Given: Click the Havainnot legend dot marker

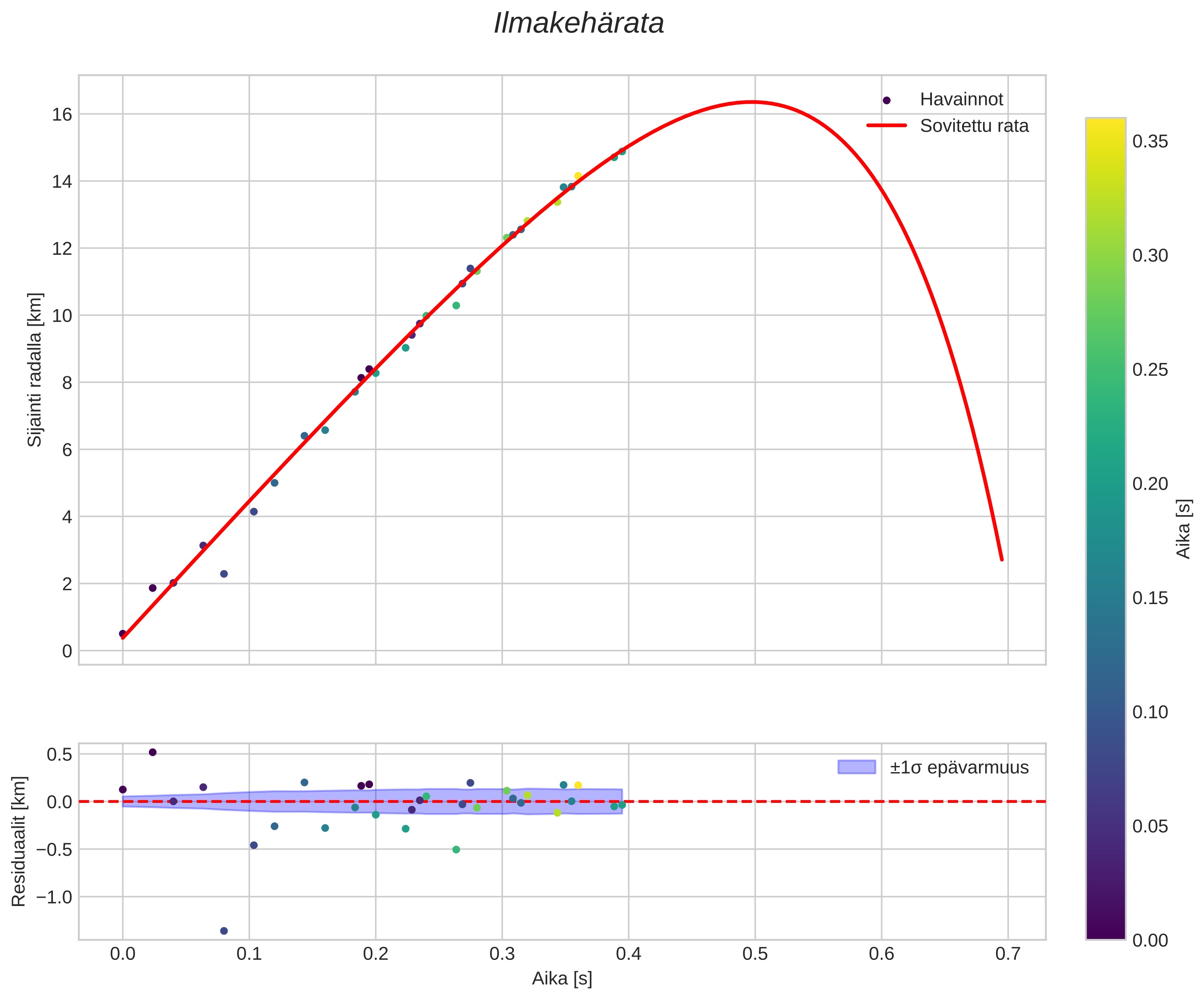Looking at the screenshot, I should 887,101.
